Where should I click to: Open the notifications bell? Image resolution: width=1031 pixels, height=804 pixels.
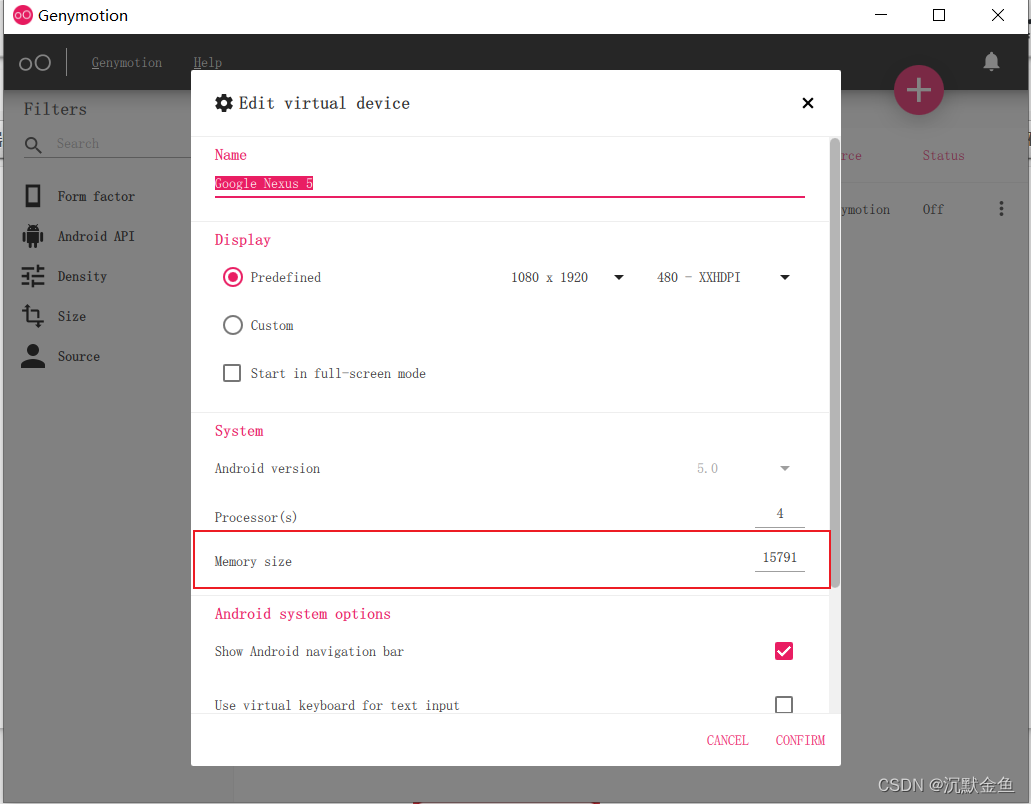click(991, 61)
